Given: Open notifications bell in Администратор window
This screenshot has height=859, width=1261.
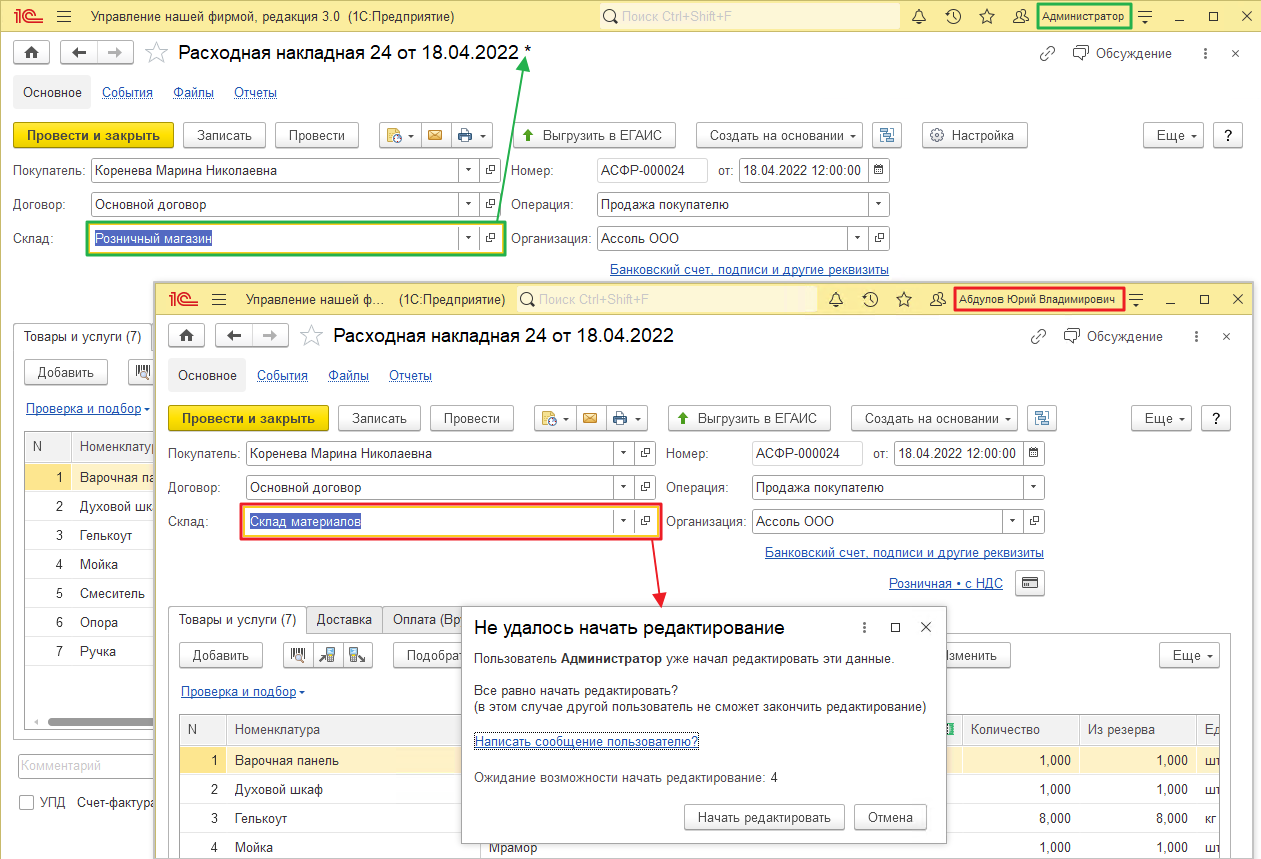Looking at the screenshot, I should click(x=920, y=17).
